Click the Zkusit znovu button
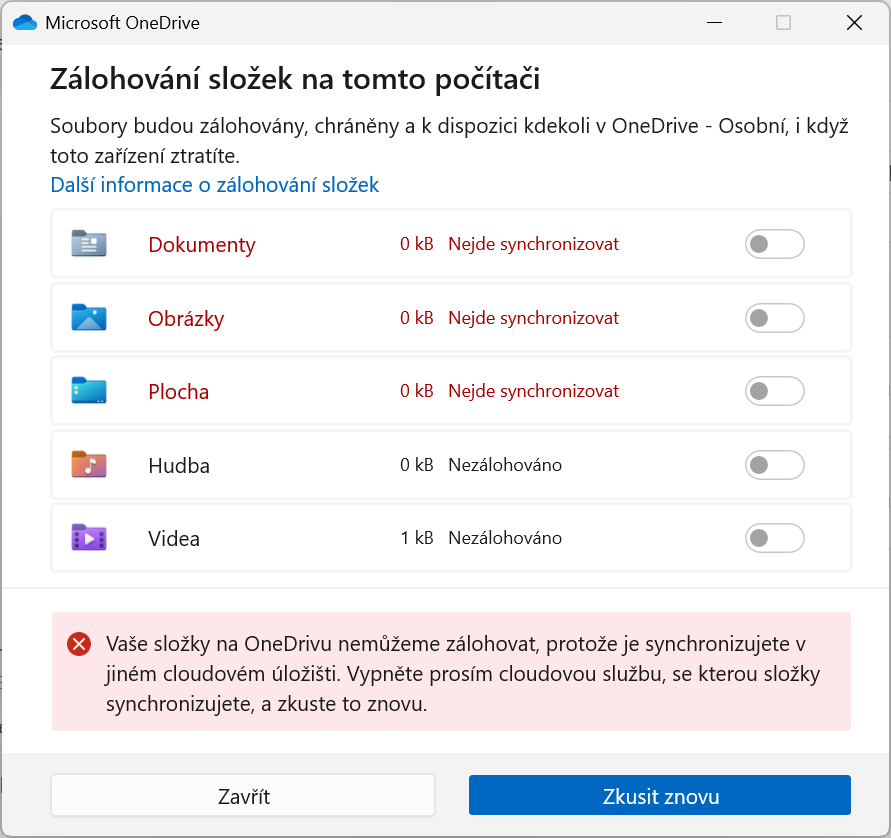This screenshot has height=838, width=891. coord(660,796)
